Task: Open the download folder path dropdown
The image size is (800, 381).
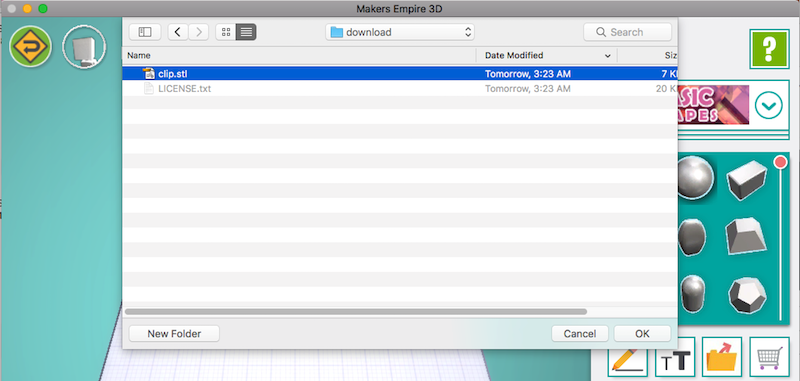Action: (400, 32)
